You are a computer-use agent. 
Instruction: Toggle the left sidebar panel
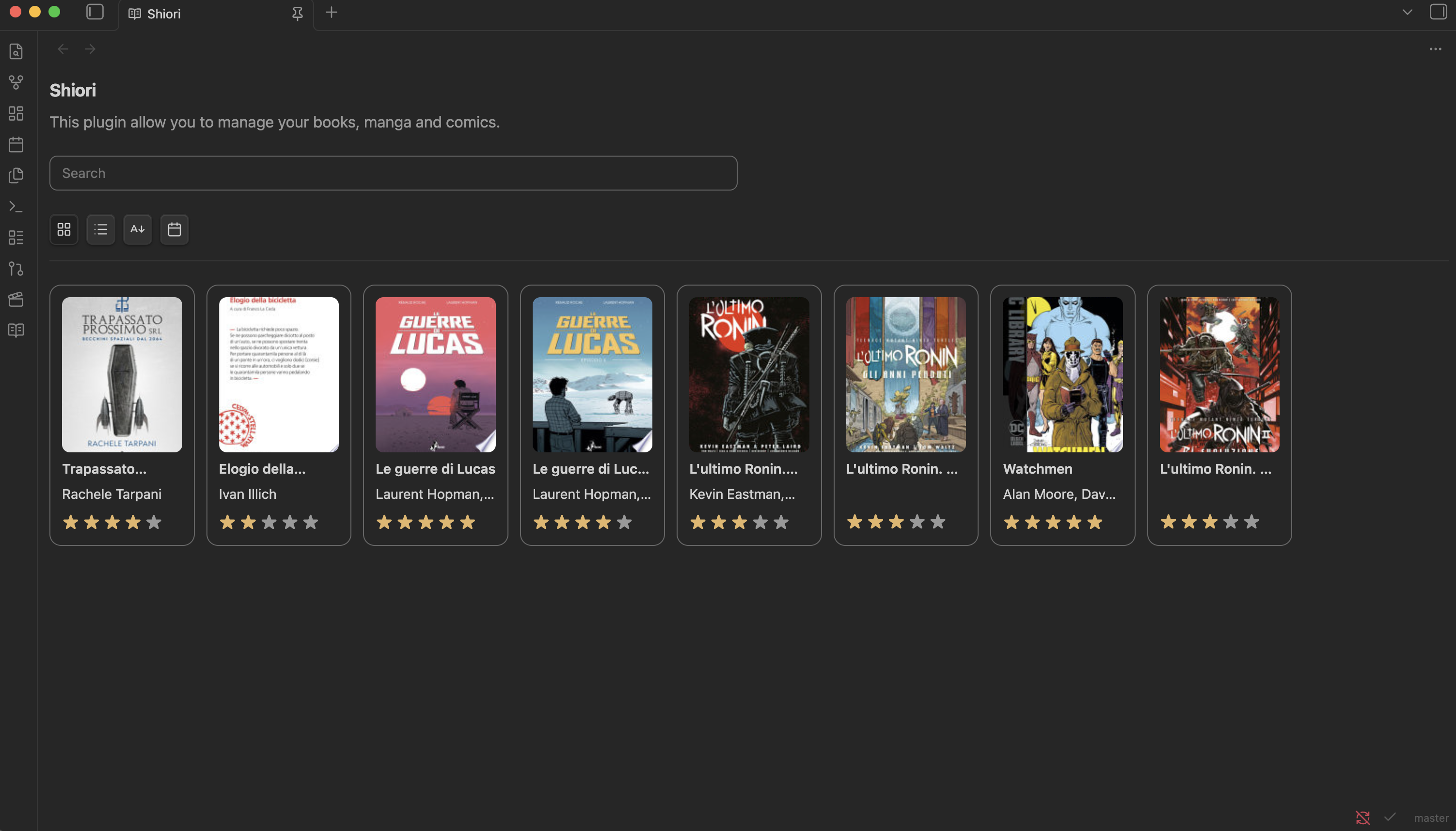(x=95, y=12)
